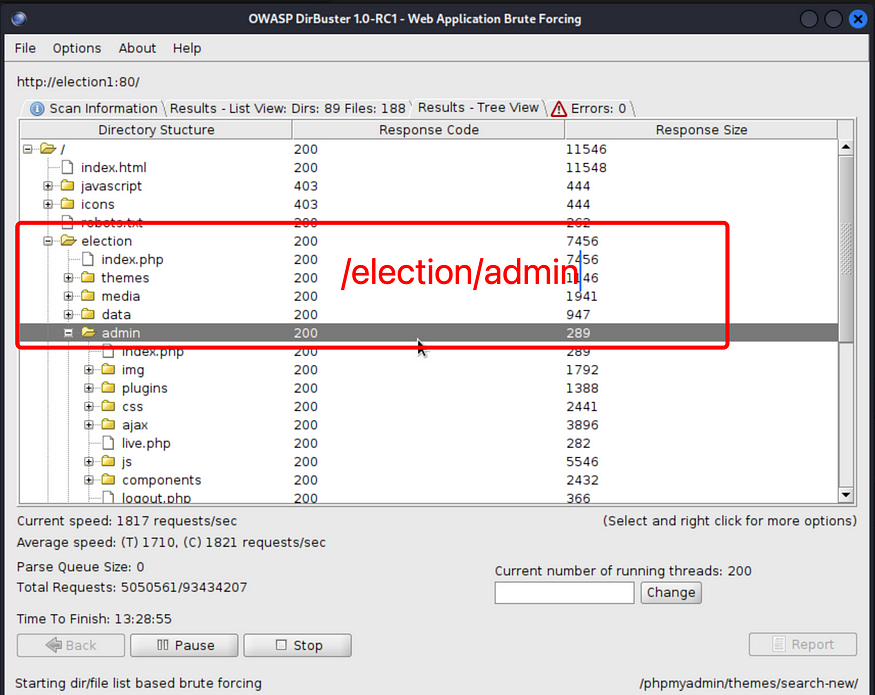Click the media folder icon

[88, 296]
